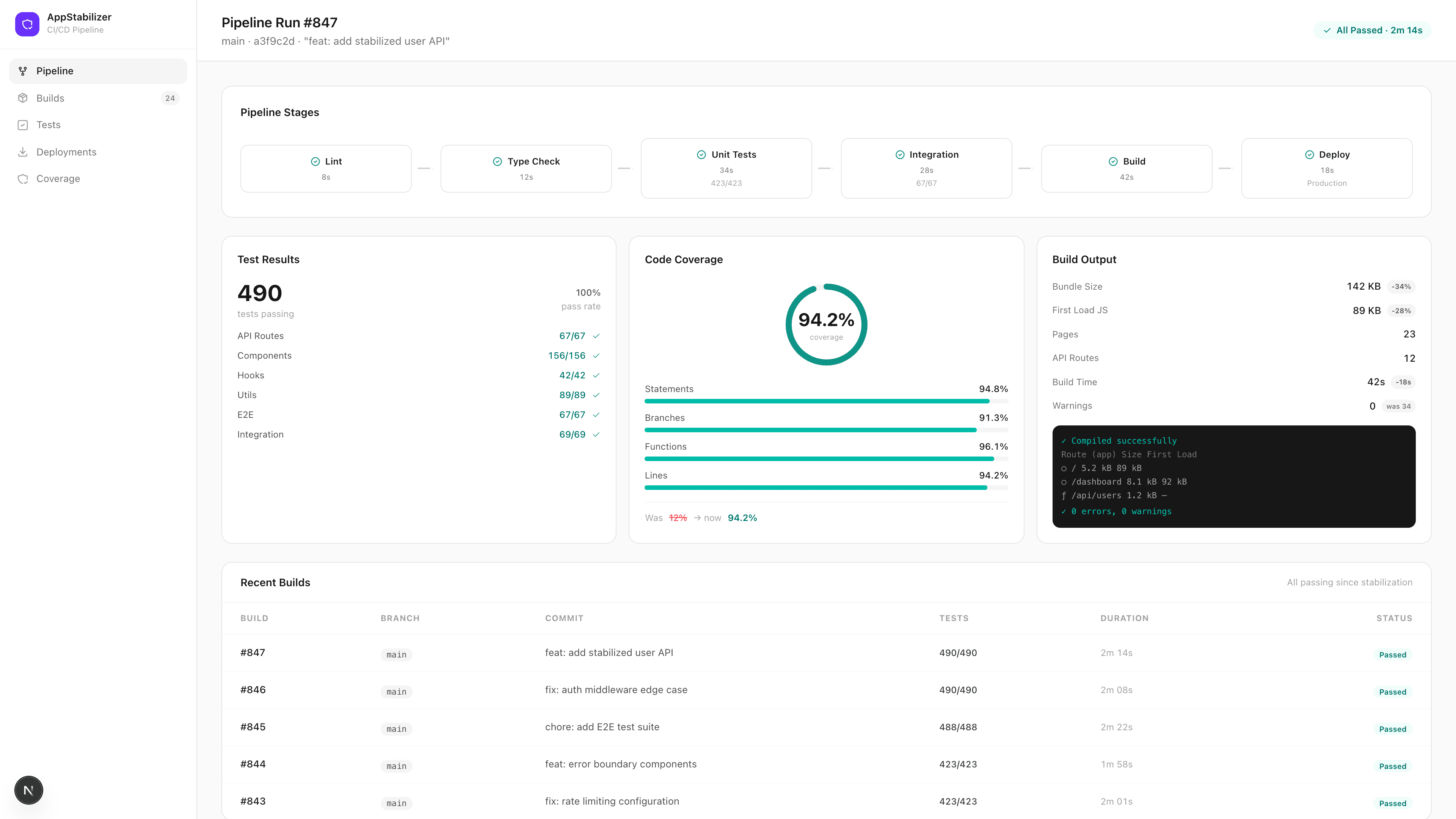This screenshot has width=1456, height=819.
Task: Open Deployments via the download icon
Action: 23,152
